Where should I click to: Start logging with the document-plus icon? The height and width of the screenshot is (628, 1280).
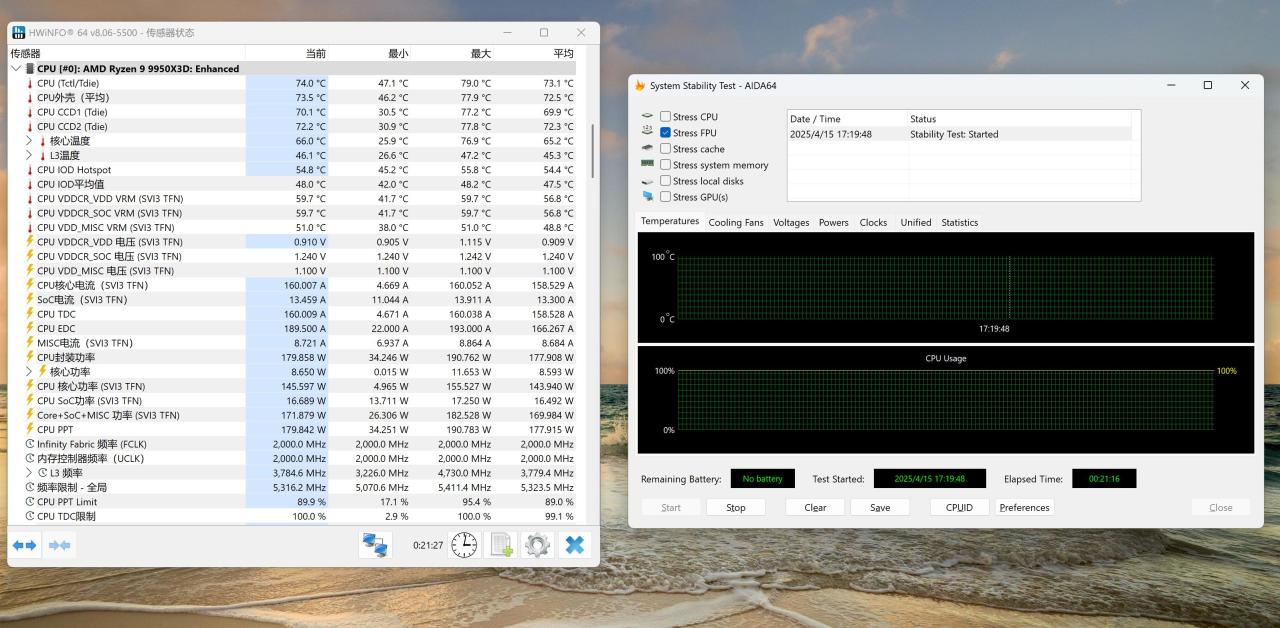click(501, 545)
